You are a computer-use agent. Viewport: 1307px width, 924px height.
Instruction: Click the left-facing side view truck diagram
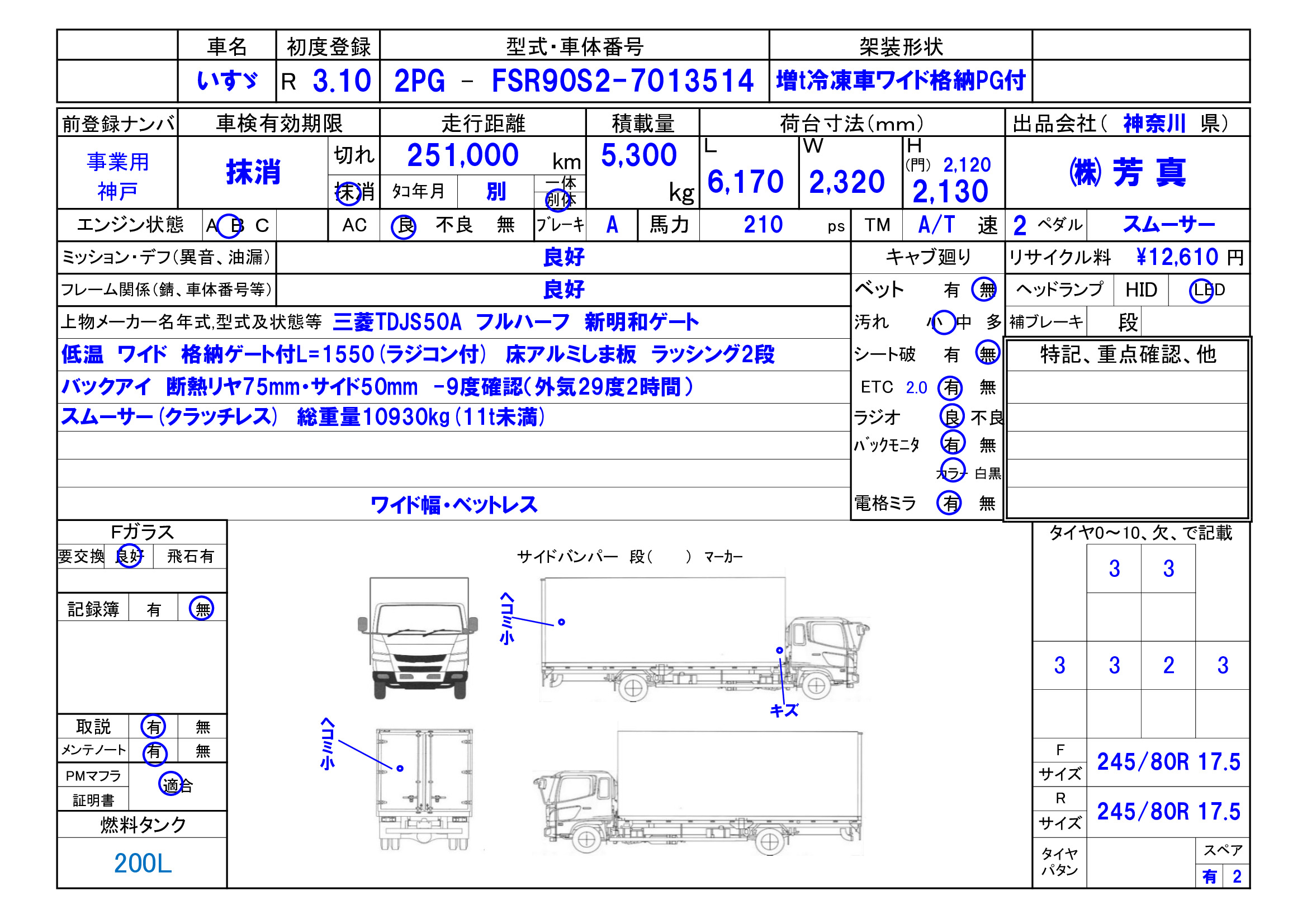(698, 793)
